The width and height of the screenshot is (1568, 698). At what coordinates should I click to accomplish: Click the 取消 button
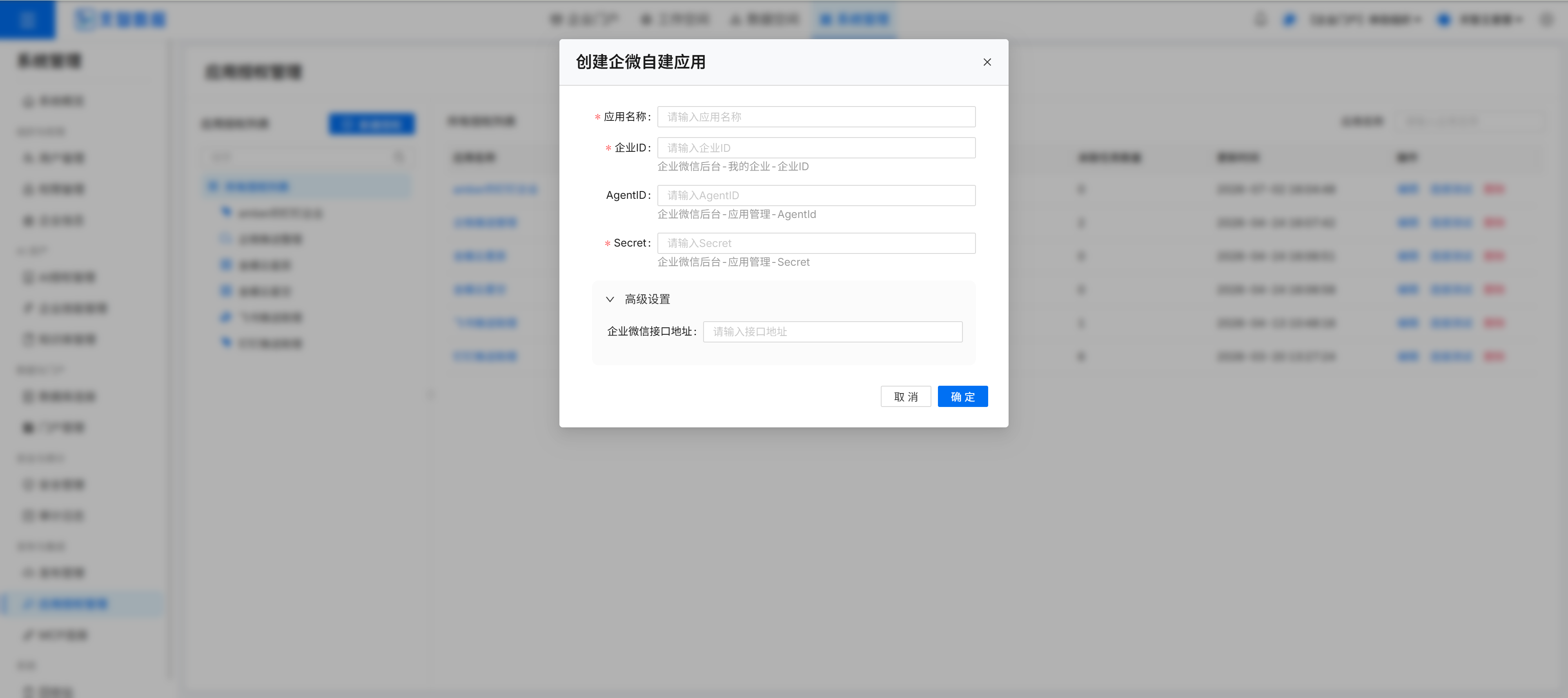coord(905,397)
